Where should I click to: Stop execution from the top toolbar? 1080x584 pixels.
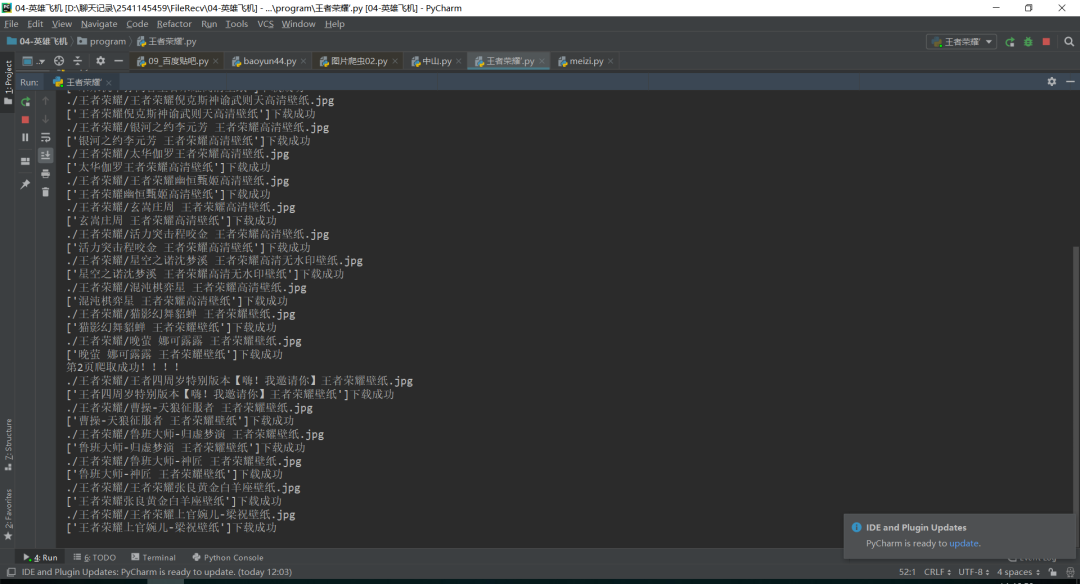pos(1046,42)
